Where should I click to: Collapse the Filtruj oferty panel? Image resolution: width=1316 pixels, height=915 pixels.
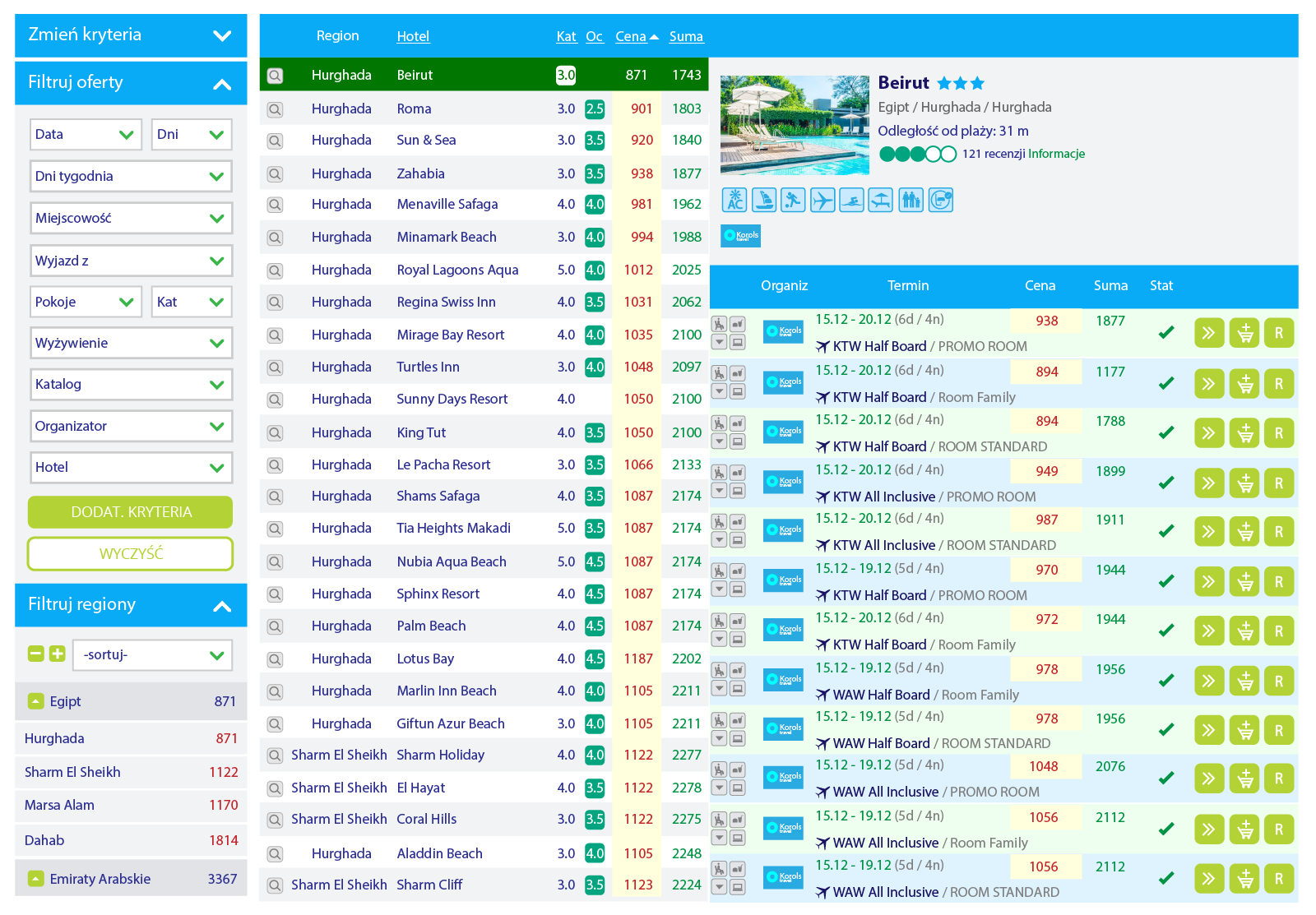[221, 83]
